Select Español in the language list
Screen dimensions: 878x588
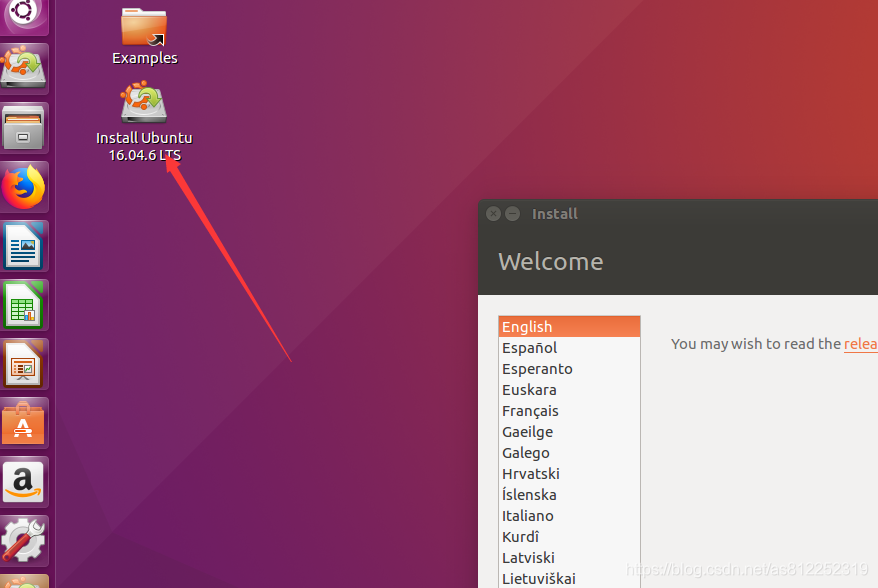pos(569,348)
